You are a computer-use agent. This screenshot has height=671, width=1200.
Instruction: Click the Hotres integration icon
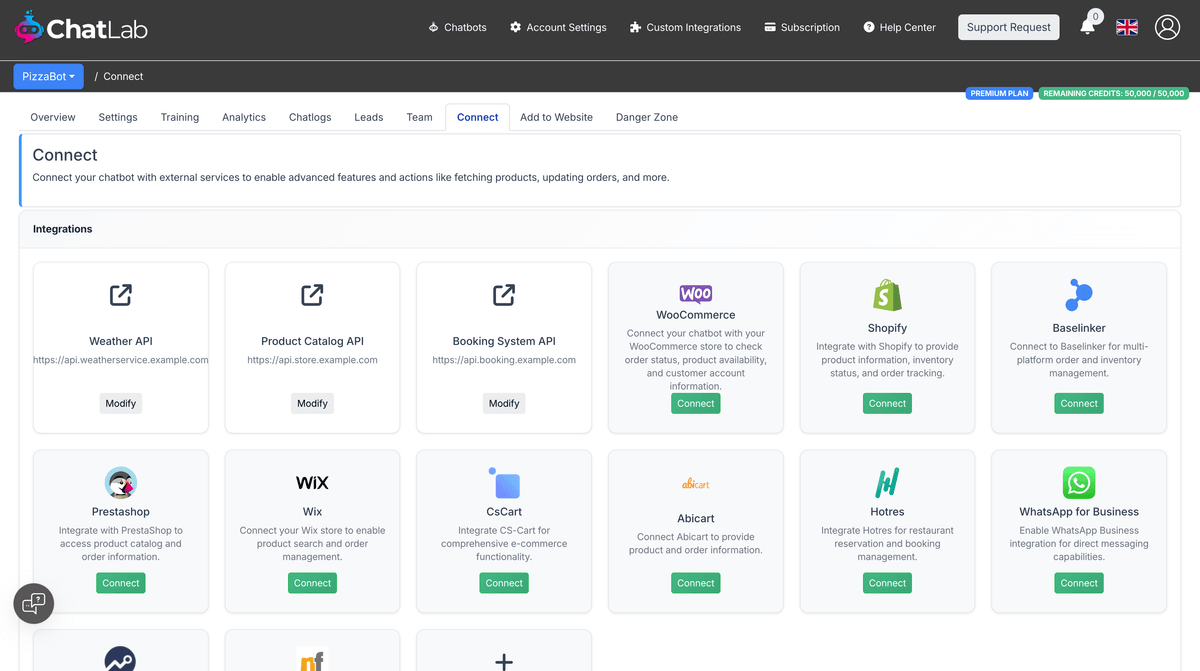[887, 482]
